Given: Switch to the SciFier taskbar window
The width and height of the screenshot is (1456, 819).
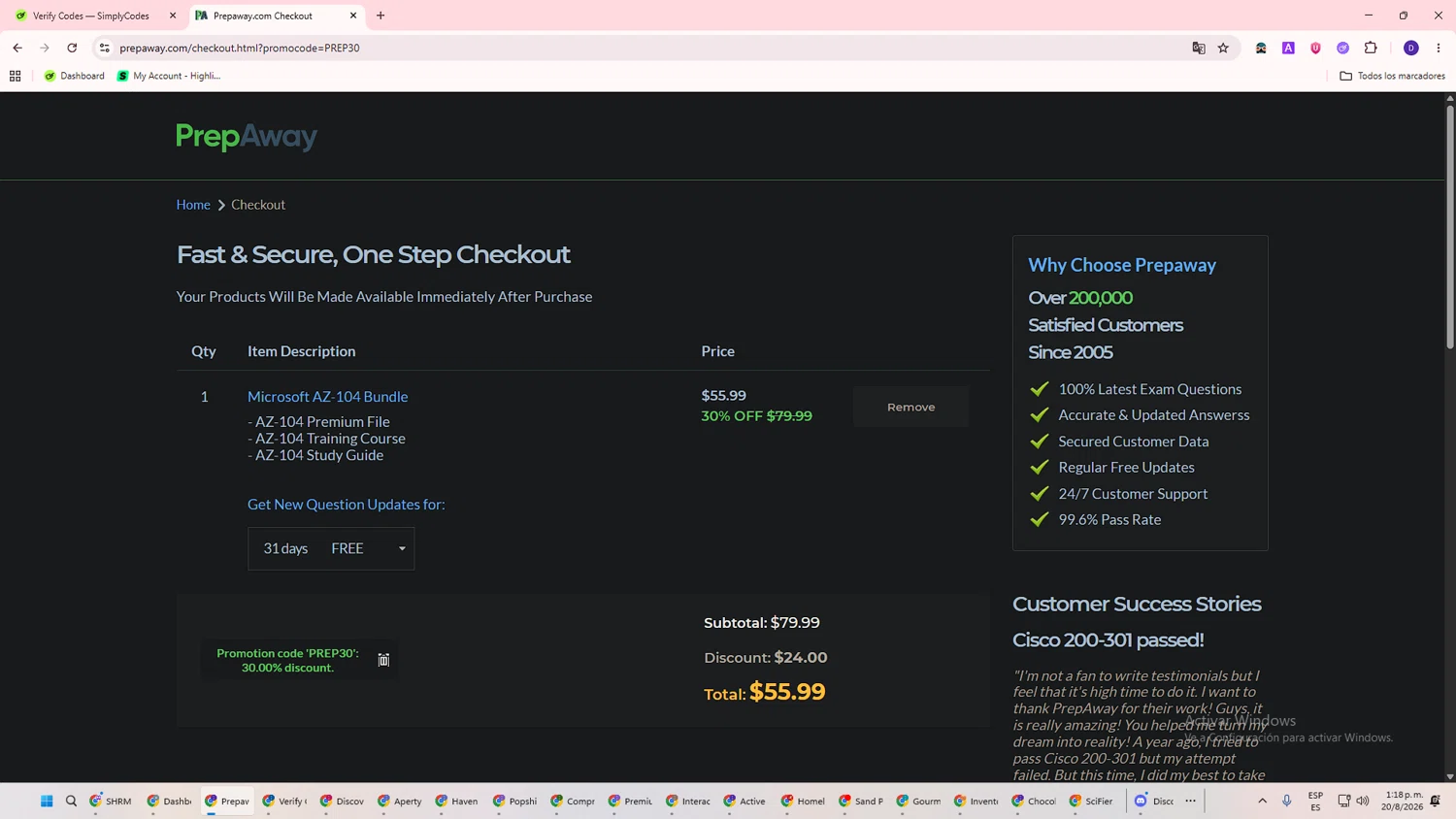Looking at the screenshot, I should click(1091, 801).
